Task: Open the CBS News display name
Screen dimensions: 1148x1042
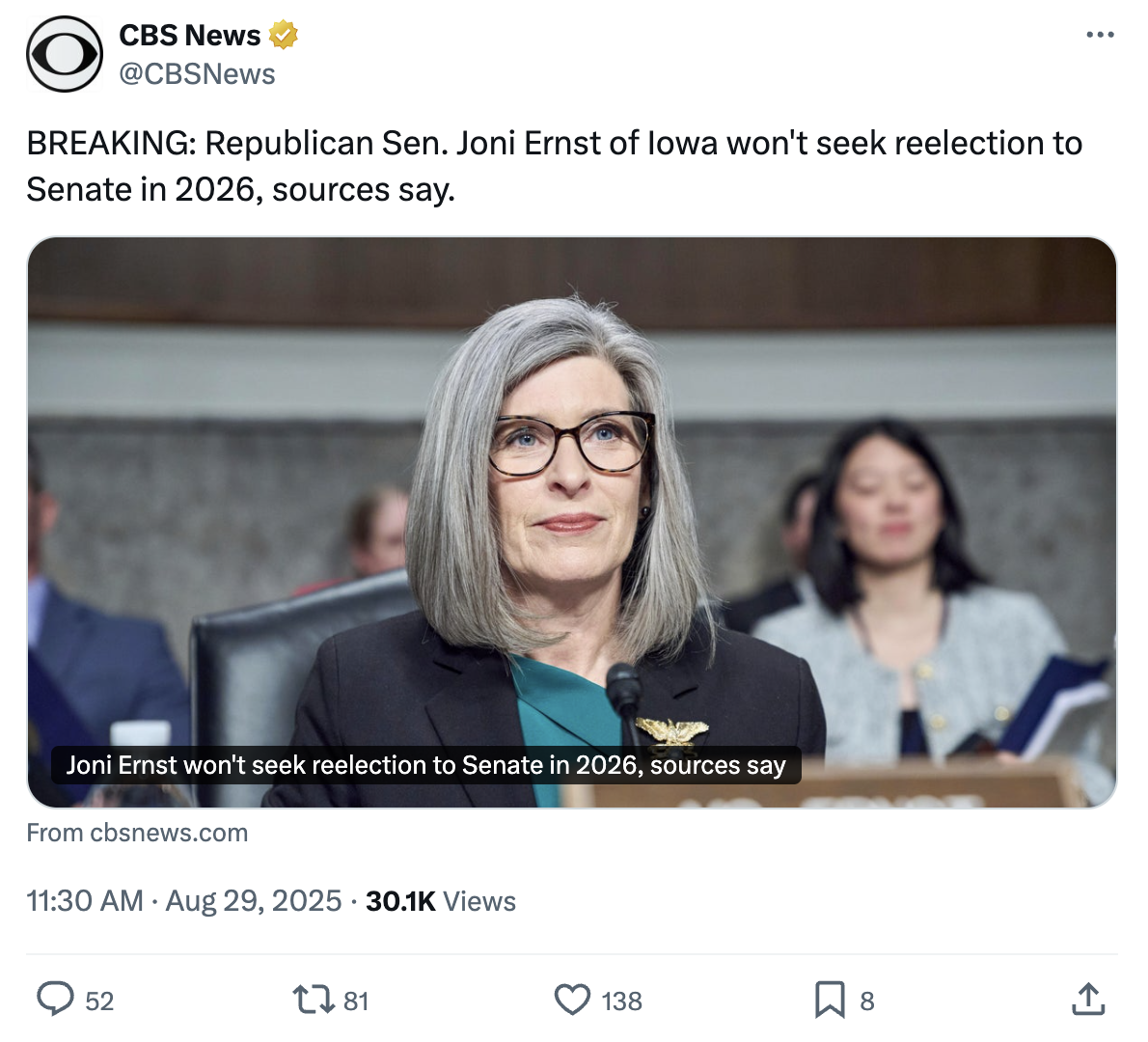Action: 189,36
